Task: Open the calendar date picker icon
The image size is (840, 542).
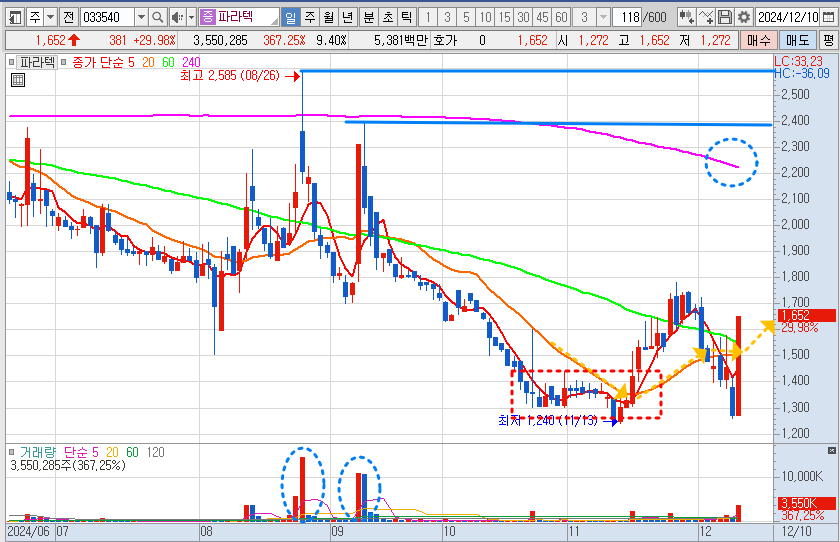Action: tap(828, 18)
